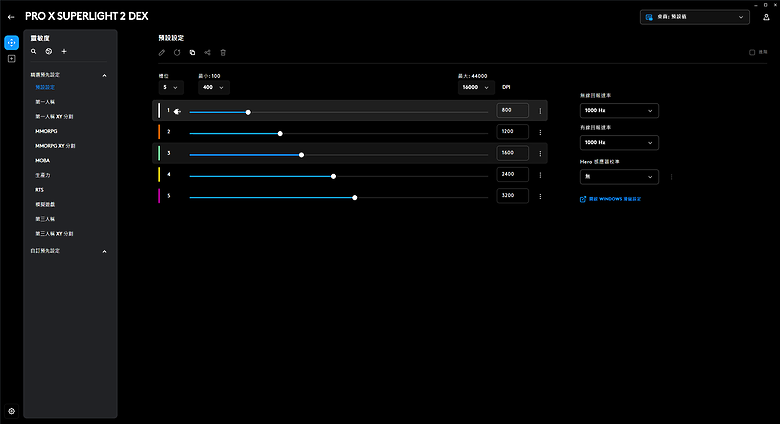Screen dimensions: 780x424
Task: Click the DPI value field showing 3200
Action: [x=512, y=196]
